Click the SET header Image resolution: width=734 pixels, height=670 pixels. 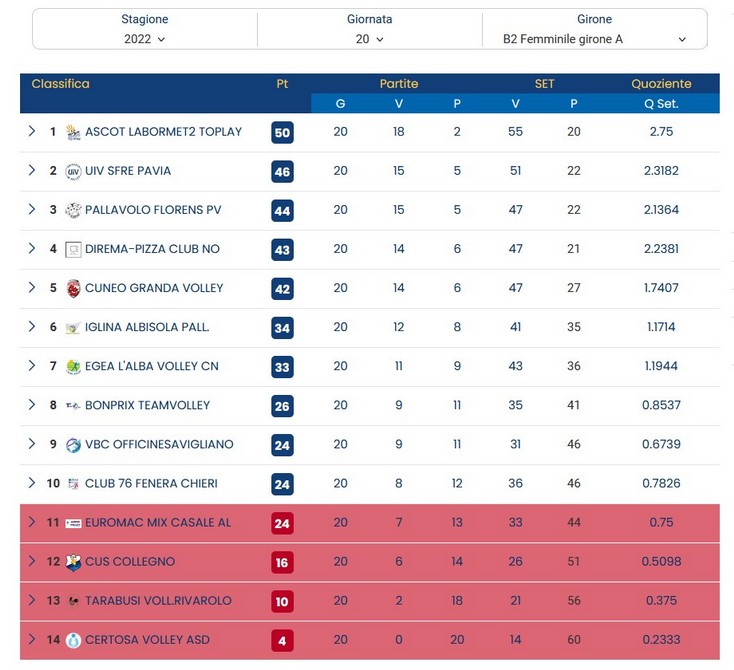point(544,84)
